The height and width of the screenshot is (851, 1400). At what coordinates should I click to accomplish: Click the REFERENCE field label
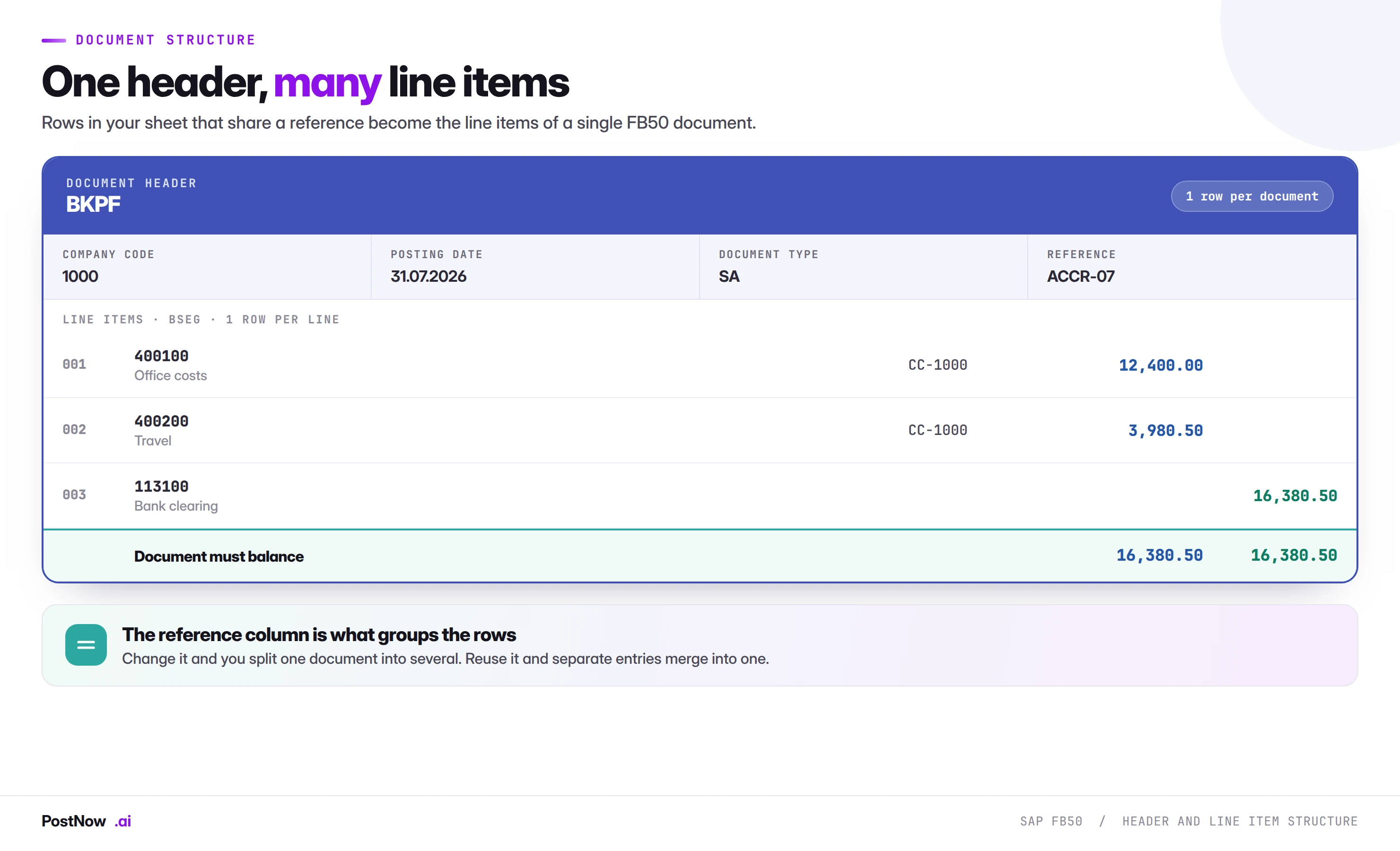pyautogui.click(x=1081, y=254)
